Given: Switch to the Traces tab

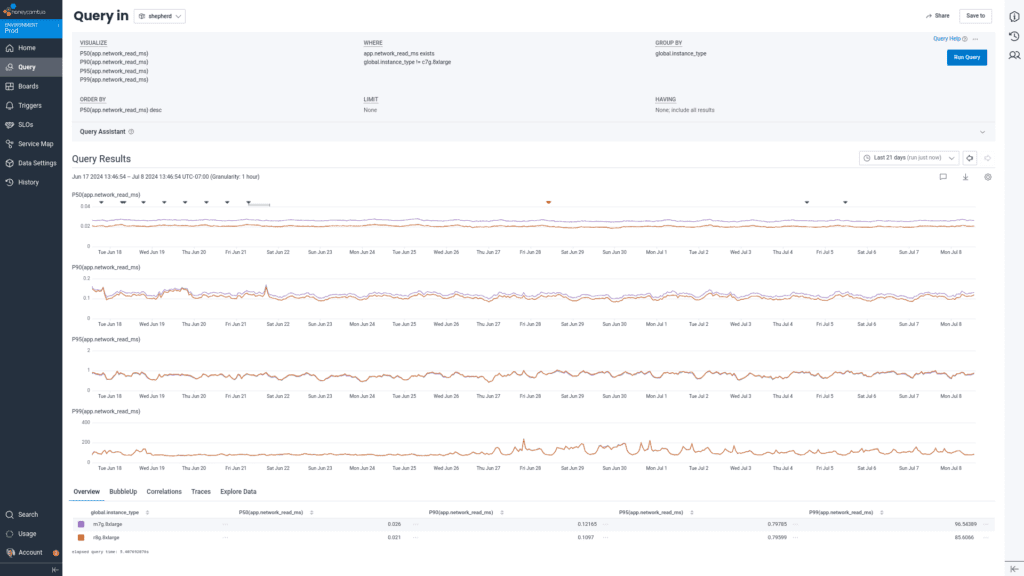Looking at the screenshot, I should (201, 492).
